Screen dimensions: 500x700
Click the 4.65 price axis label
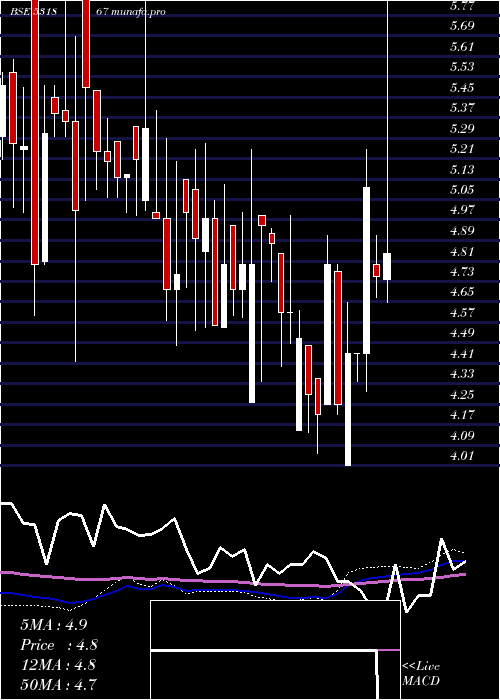tap(462, 292)
